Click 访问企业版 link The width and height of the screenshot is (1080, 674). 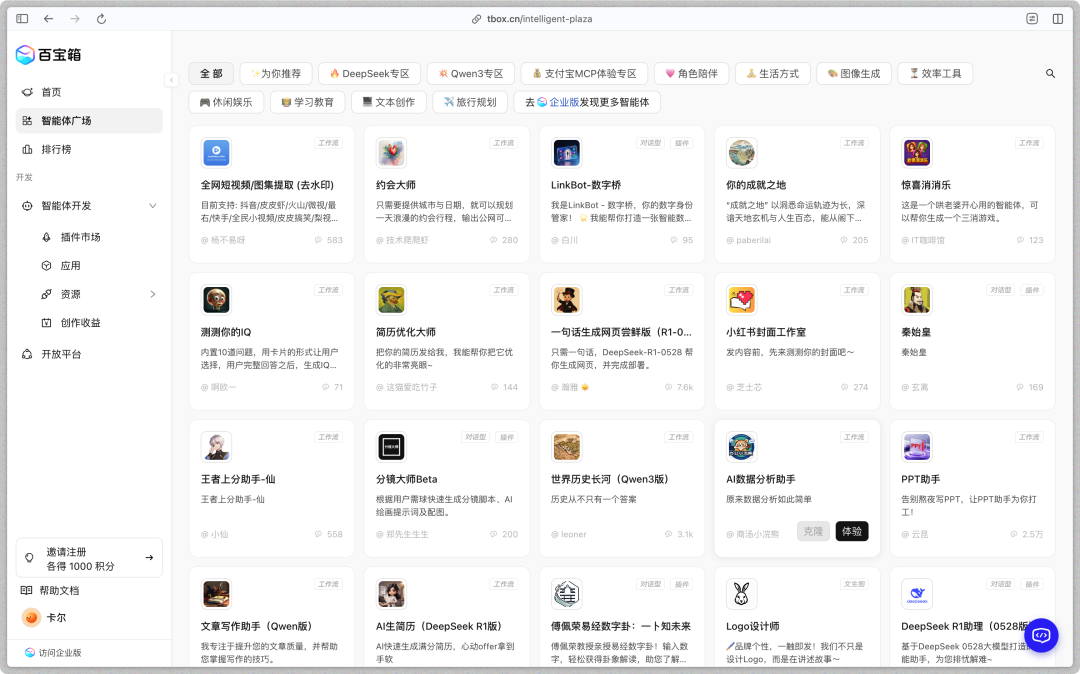pyautogui.click(x=53, y=653)
